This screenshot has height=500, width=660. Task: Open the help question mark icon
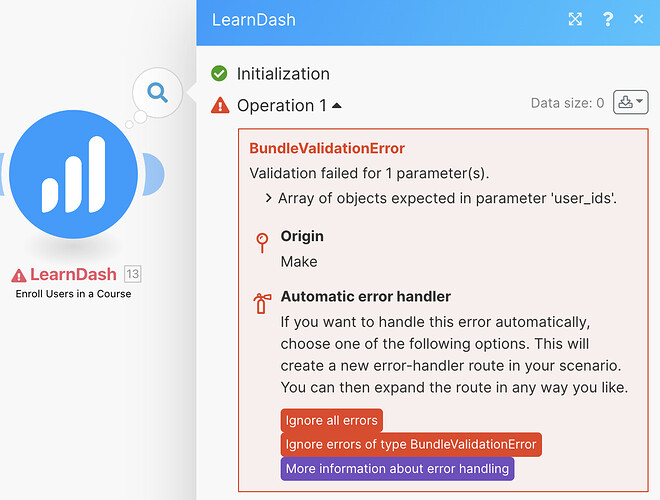pos(607,20)
